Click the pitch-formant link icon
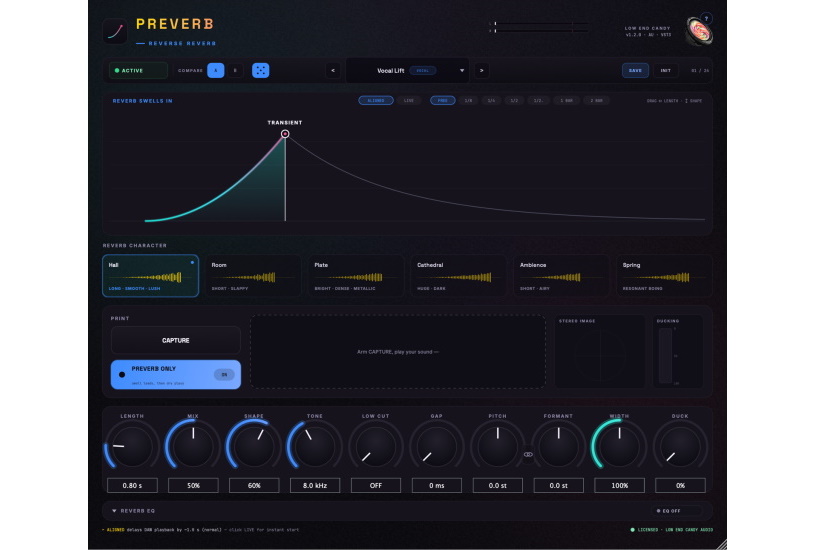 pyautogui.click(x=528, y=454)
